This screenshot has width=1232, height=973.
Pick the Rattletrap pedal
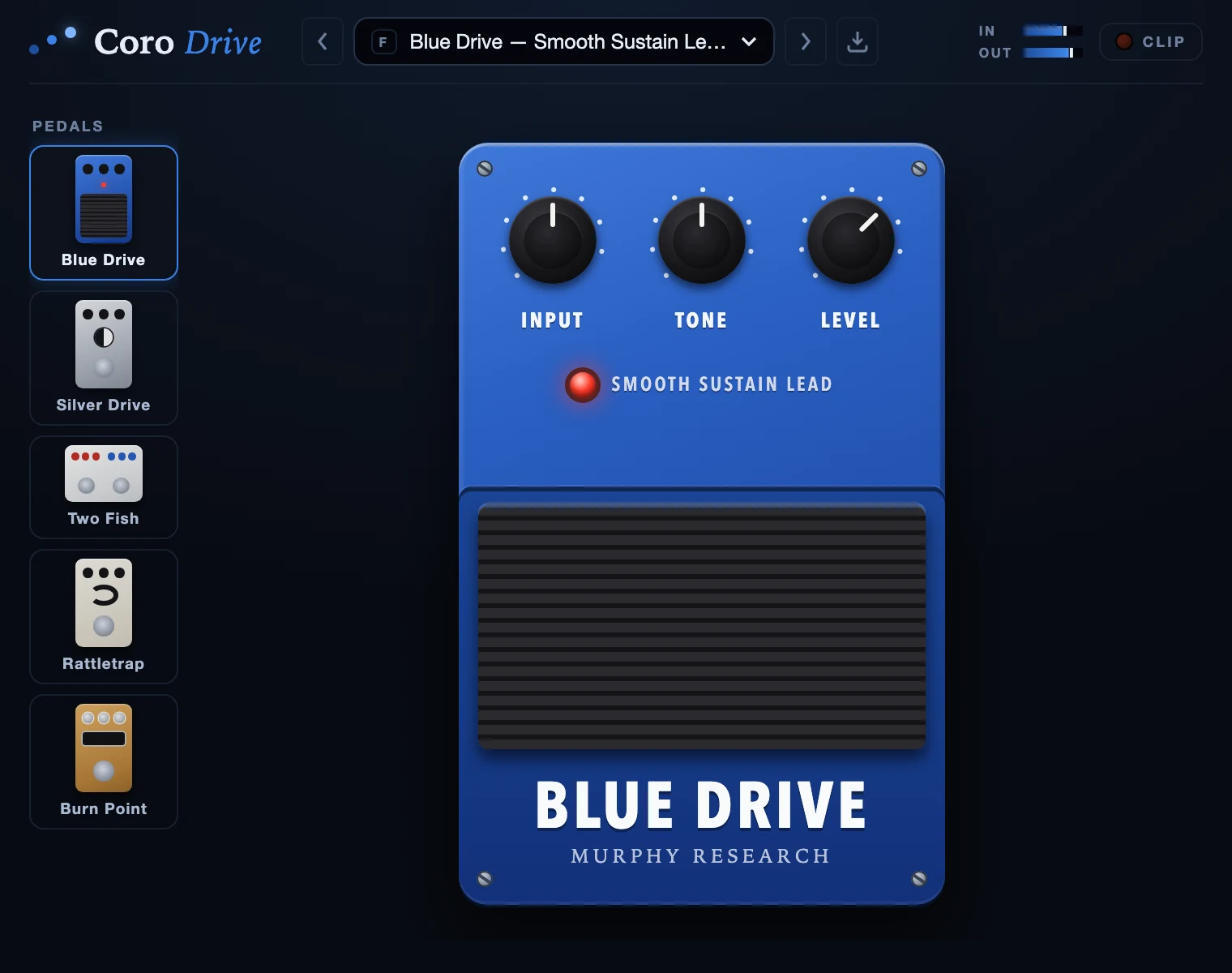pos(104,616)
